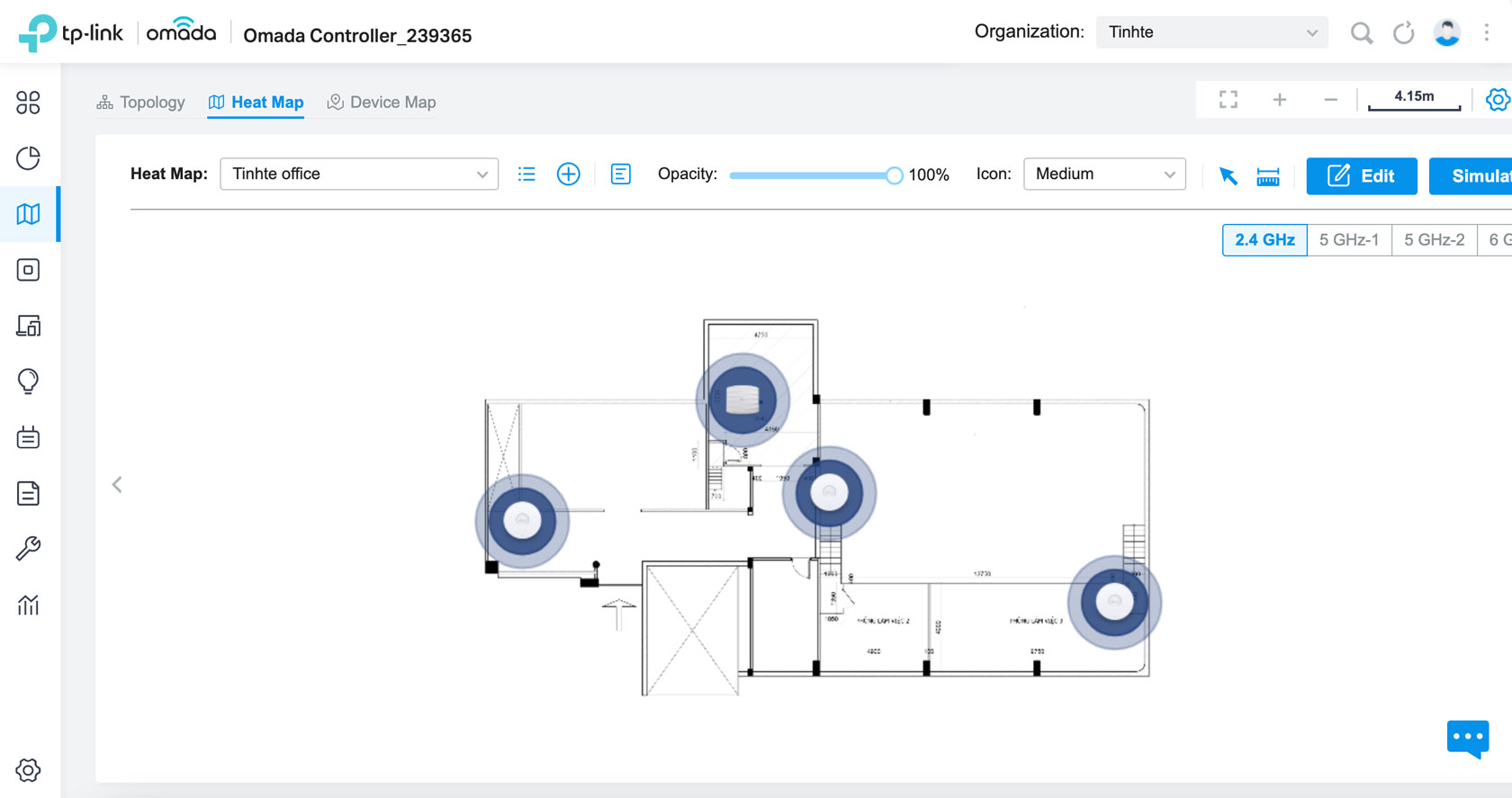Select the 5 GHz-2 band
1512x798 pixels.
click(1435, 240)
